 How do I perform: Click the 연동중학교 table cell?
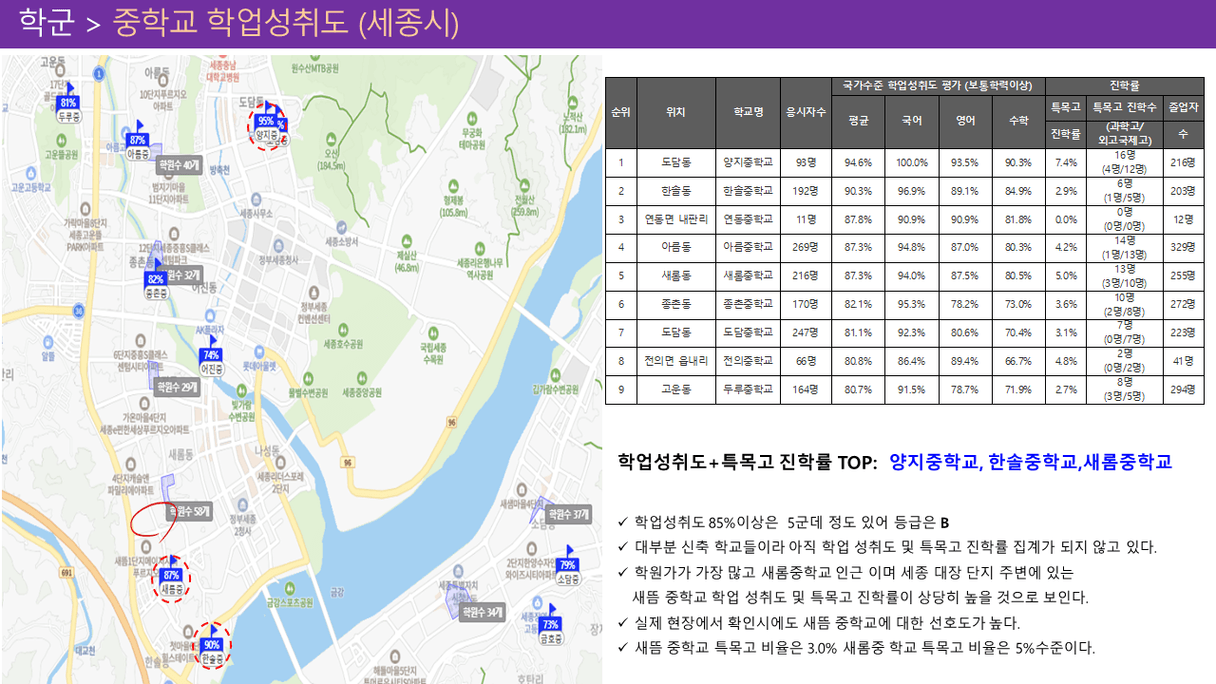(x=748, y=219)
